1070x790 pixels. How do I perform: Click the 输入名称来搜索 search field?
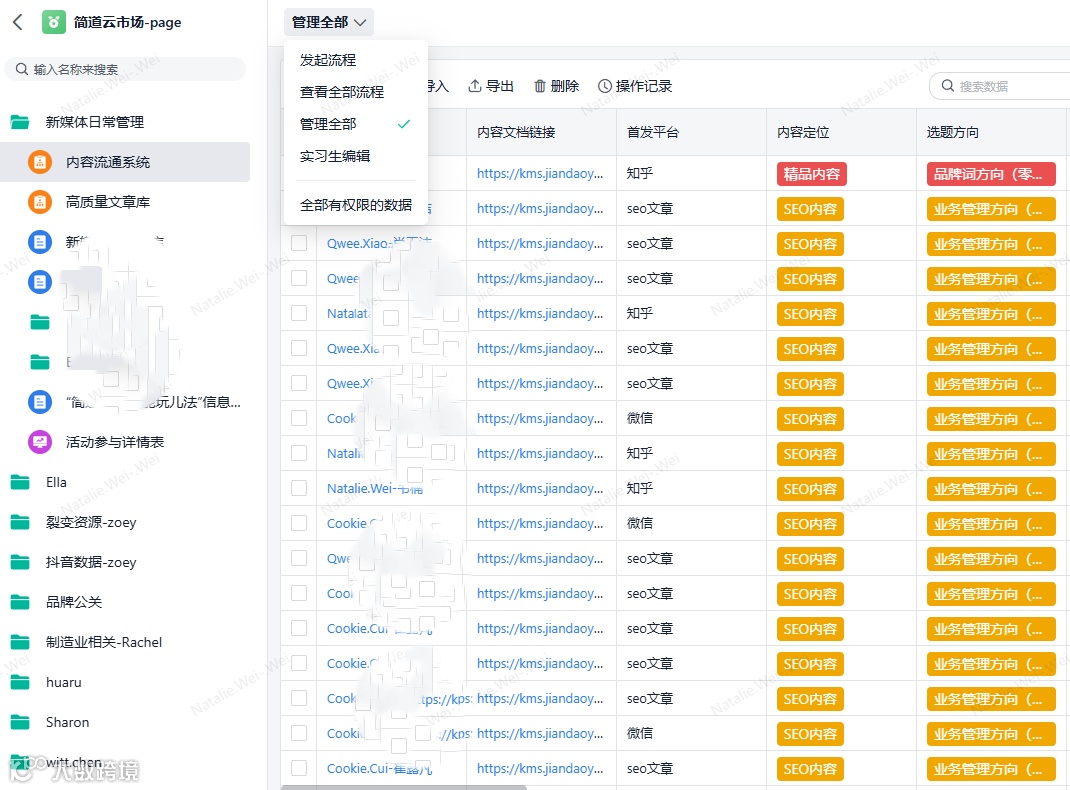coord(125,69)
